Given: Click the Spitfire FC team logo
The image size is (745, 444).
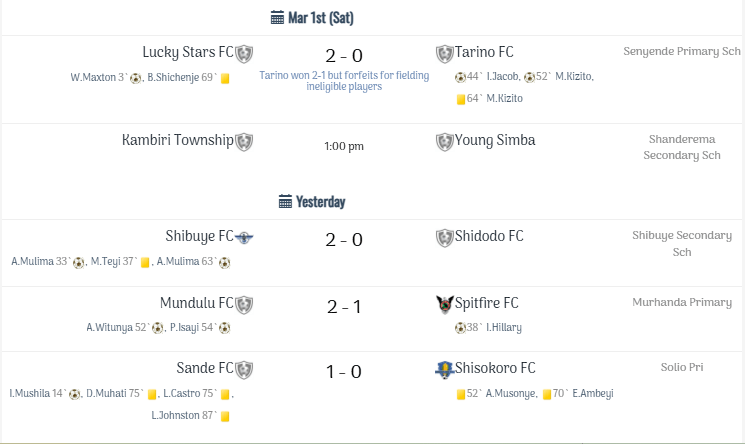Looking at the screenshot, I should point(445,304).
